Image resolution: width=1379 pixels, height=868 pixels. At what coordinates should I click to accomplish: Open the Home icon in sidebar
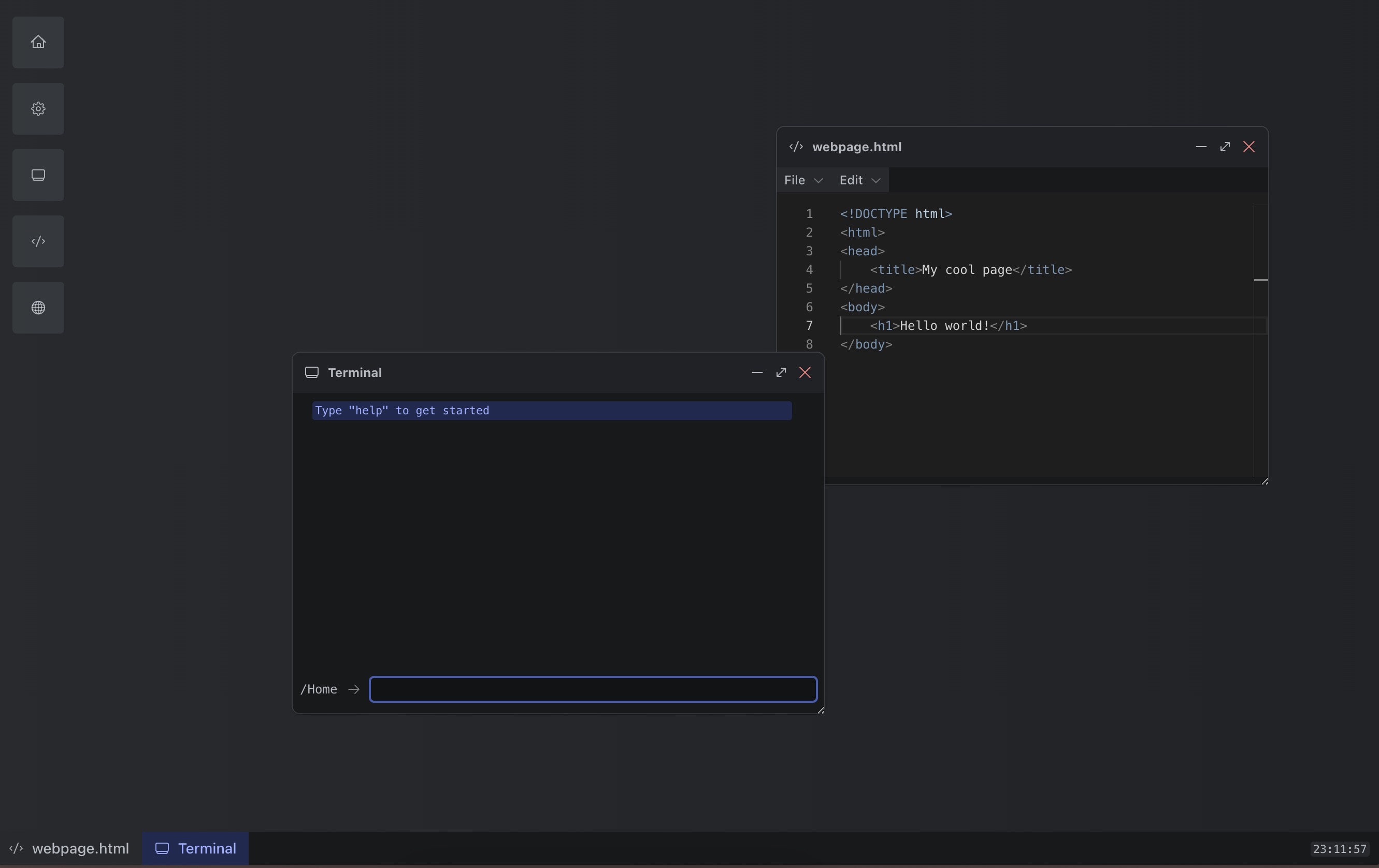click(38, 42)
